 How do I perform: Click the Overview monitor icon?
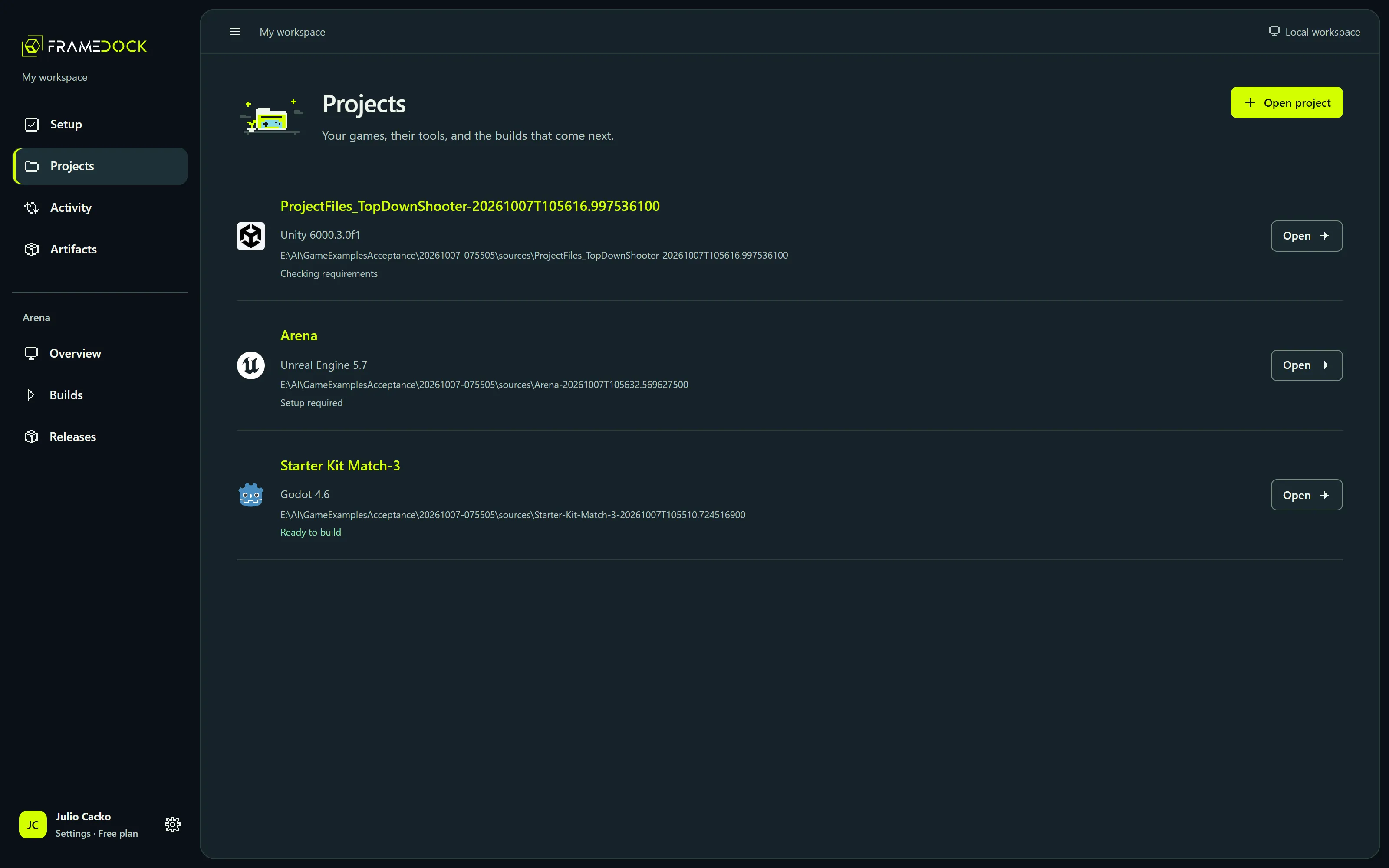[x=32, y=353]
